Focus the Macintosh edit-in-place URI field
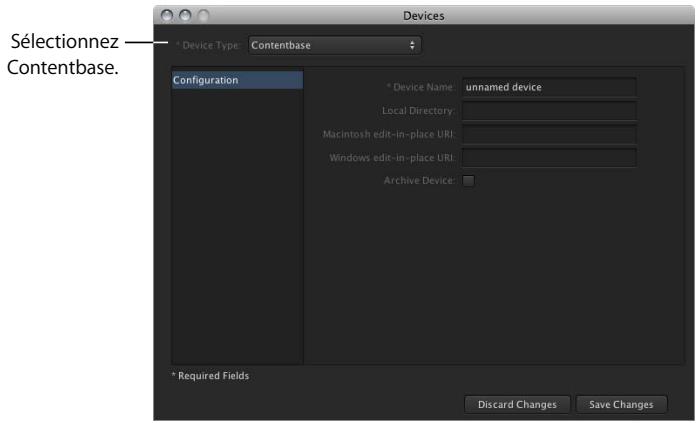The width and height of the screenshot is (698, 423). pyautogui.click(x=549, y=134)
